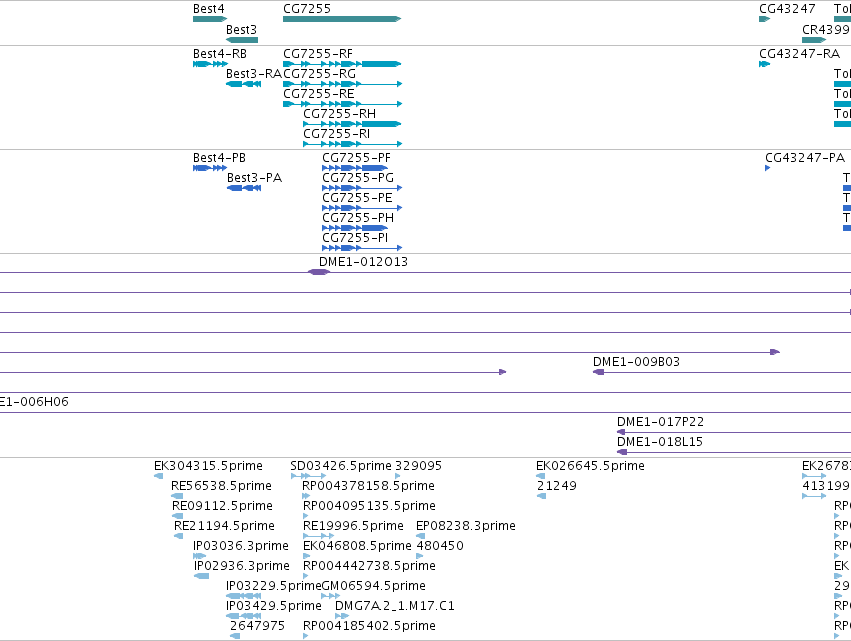
Task: Click the SD03426.5prime EST label
Action: [341, 466]
